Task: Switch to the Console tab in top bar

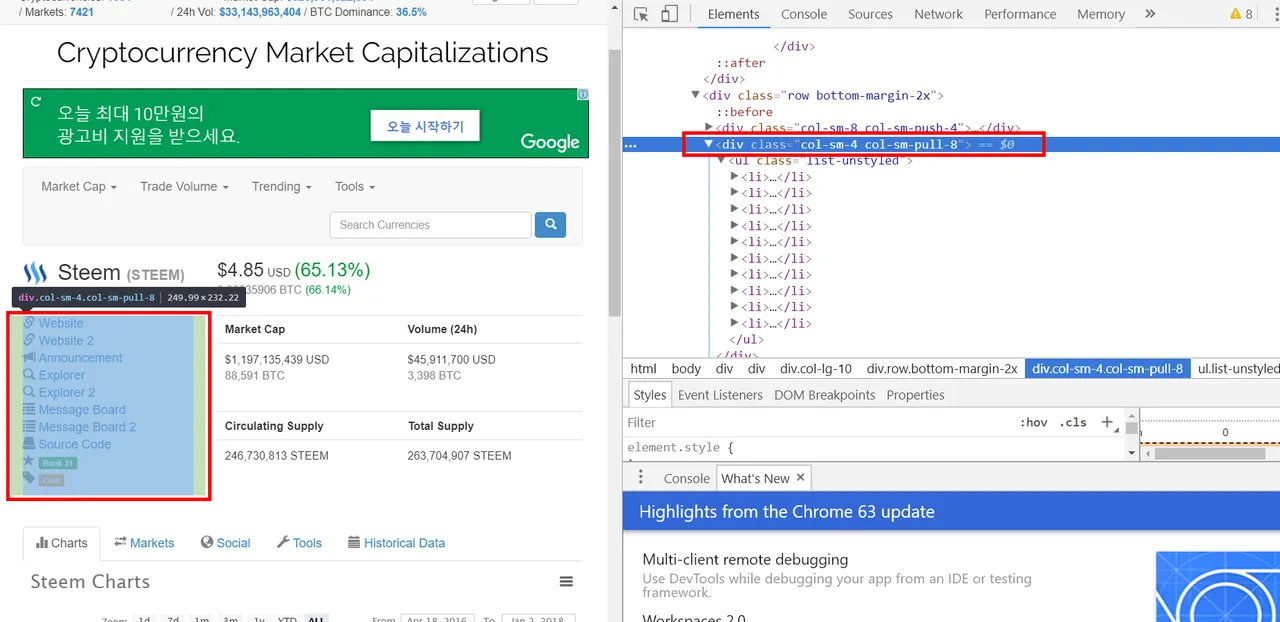Action: click(x=804, y=14)
